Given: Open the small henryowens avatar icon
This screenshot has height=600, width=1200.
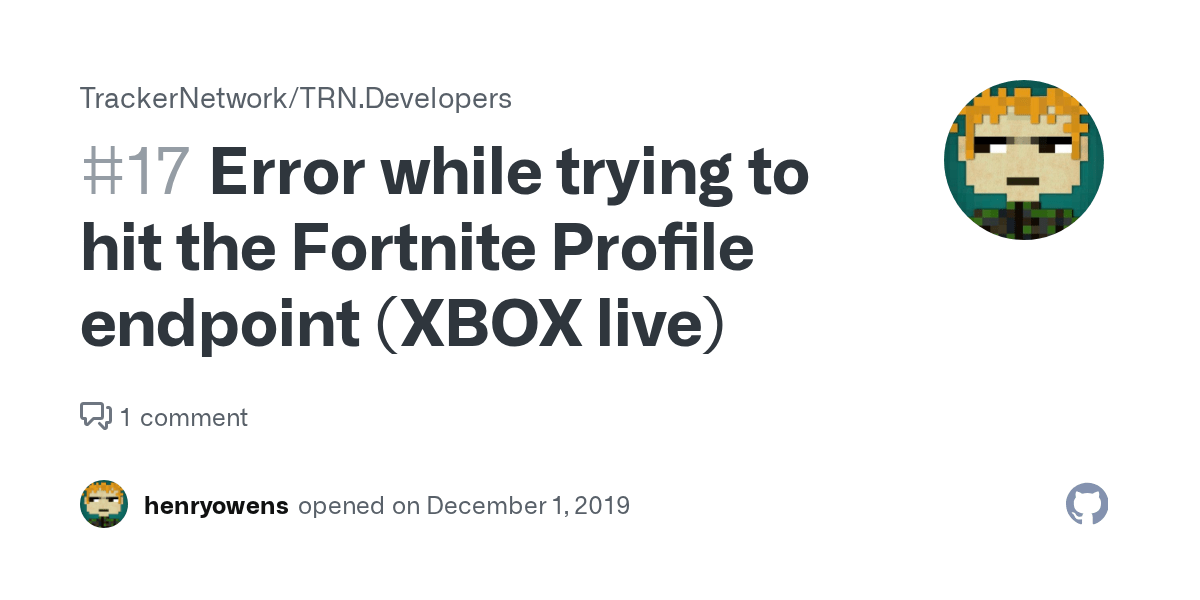Looking at the screenshot, I should pyautogui.click(x=104, y=505).
